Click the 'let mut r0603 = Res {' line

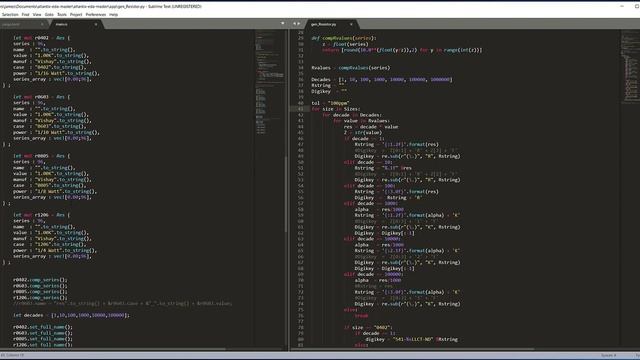pos(41,97)
